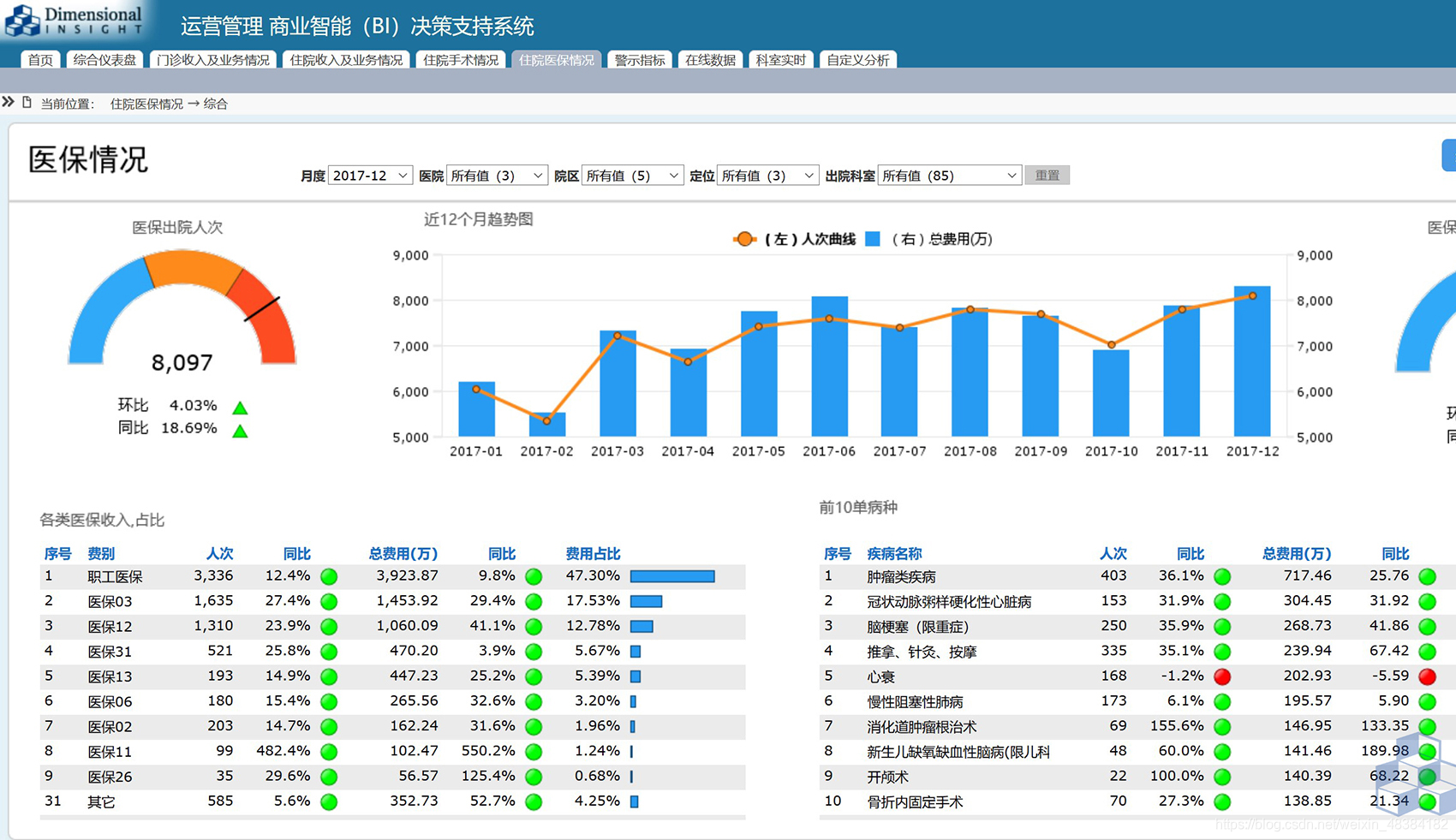Click the green indicator next to 100.0% for 开颅术
The width and height of the screenshot is (1456, 840).
1222,777
